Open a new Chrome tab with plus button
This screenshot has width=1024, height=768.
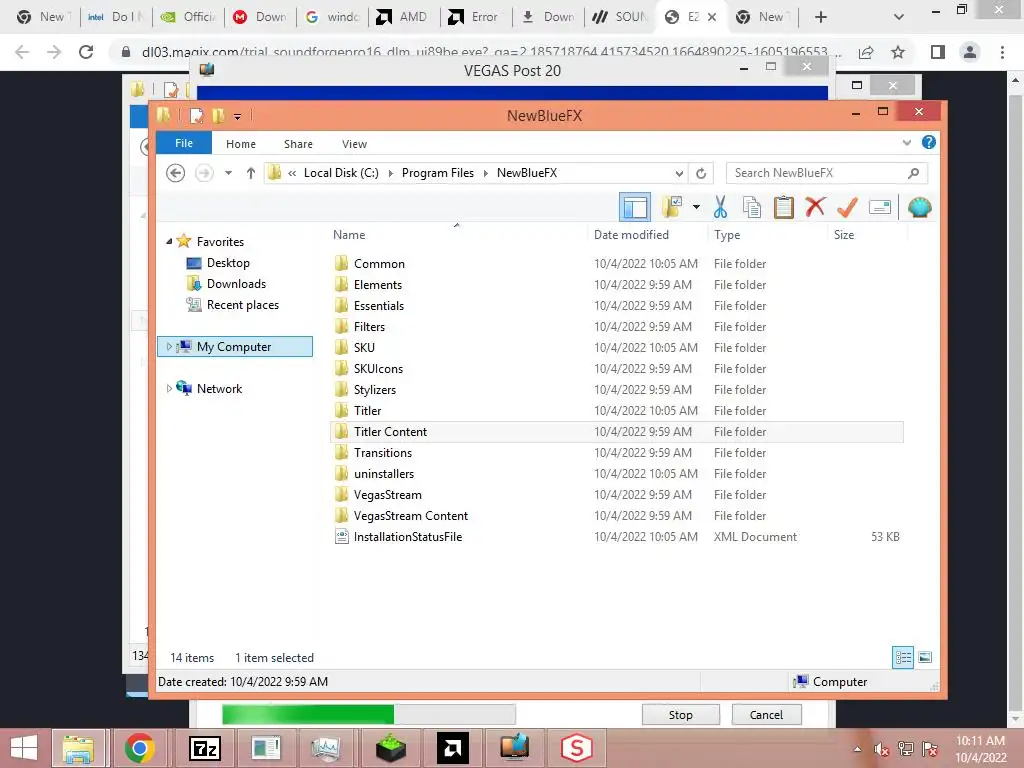coord(821,17)
